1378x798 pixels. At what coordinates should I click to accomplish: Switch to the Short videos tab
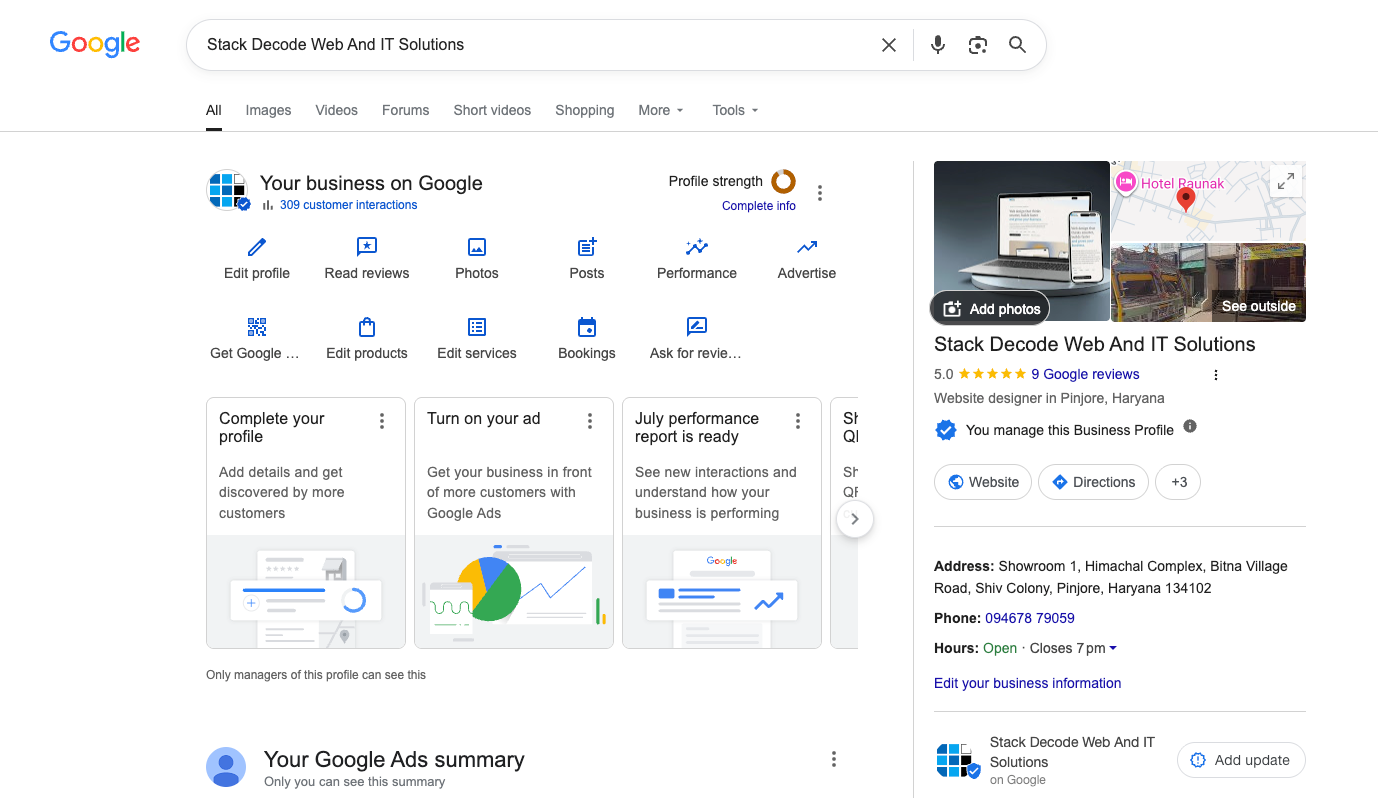(492, 110)
